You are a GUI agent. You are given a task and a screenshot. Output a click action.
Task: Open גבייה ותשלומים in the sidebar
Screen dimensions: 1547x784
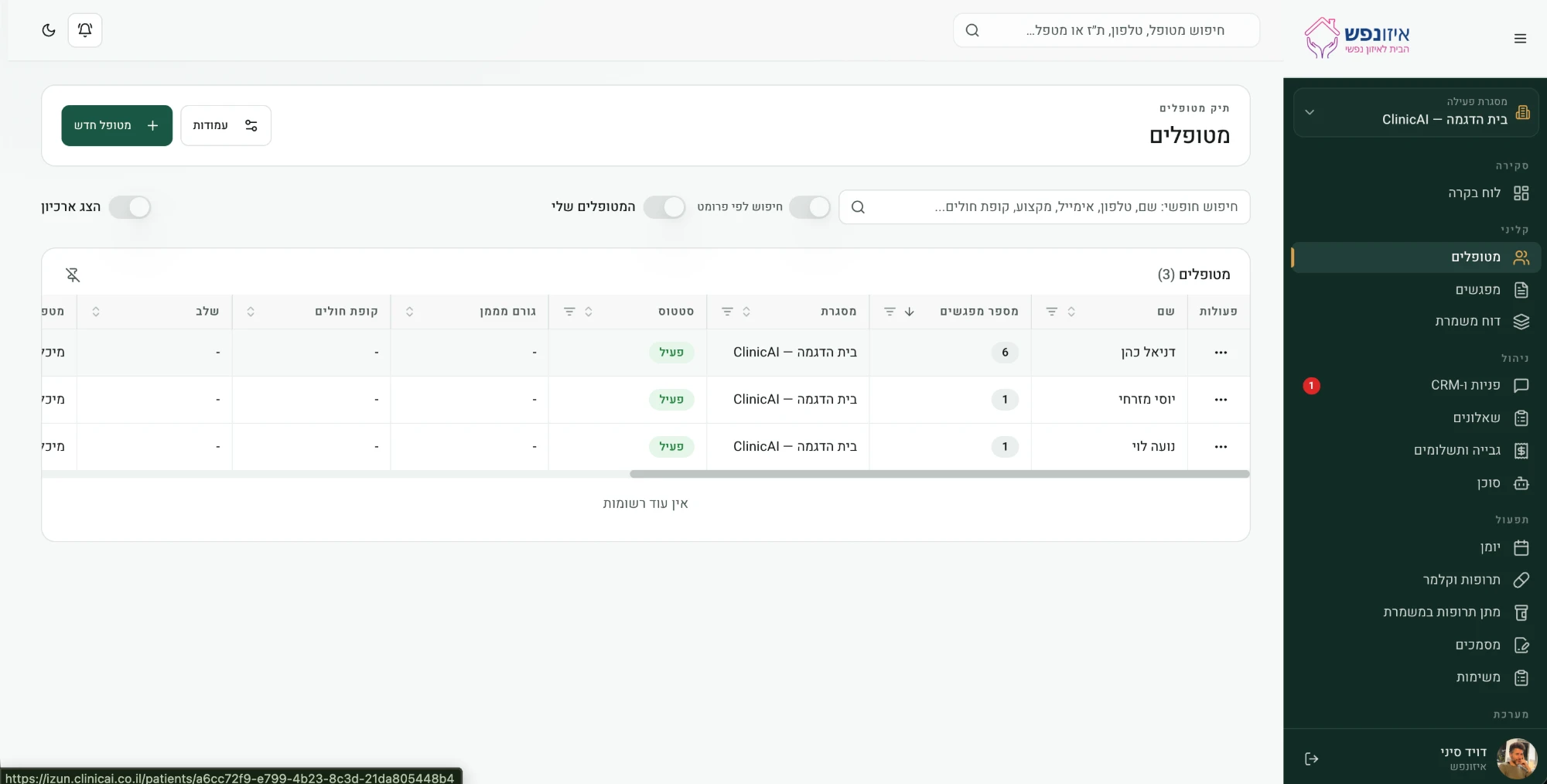[1416, 451]
